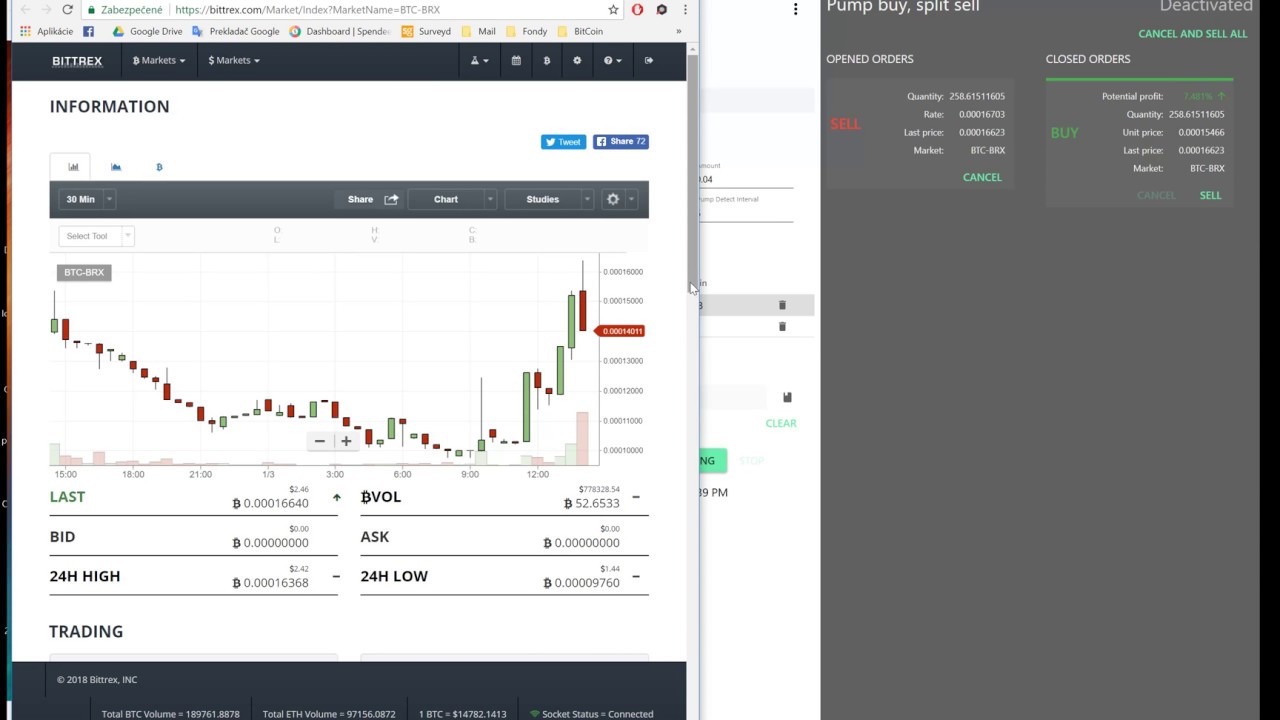Go to the Bittrex home logo
This screenshot has width=1280, height=720.
77,61
